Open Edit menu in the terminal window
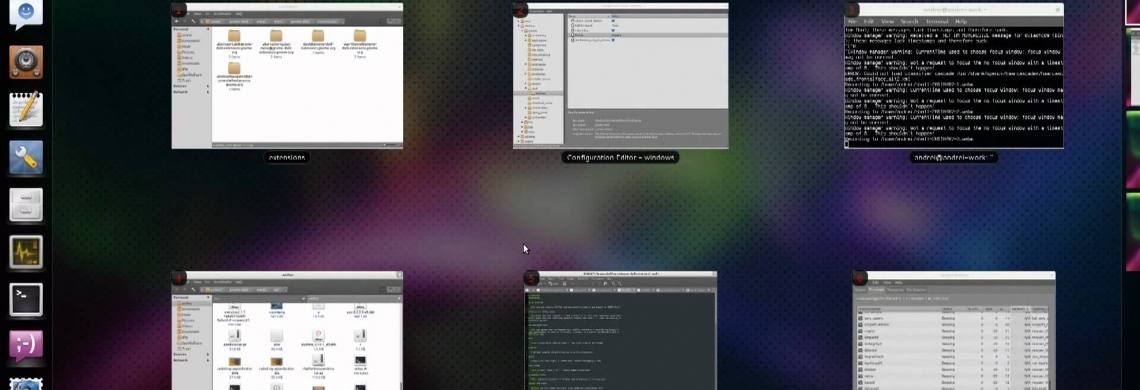Image resolution: width=1140 pixels, height=390 pixels. point(869,21)
